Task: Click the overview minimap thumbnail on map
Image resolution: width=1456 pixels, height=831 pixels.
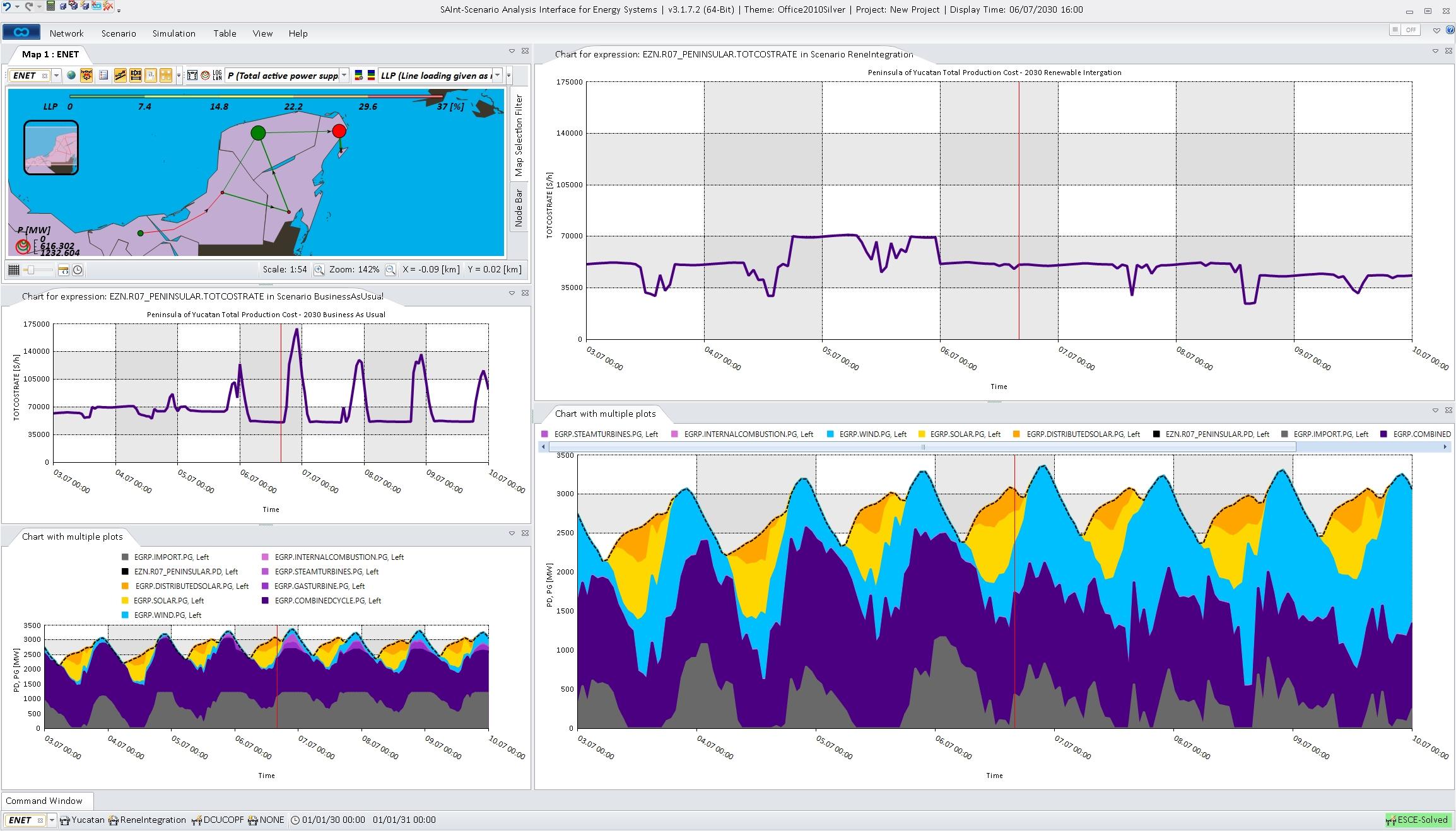Action: [51, 148]
